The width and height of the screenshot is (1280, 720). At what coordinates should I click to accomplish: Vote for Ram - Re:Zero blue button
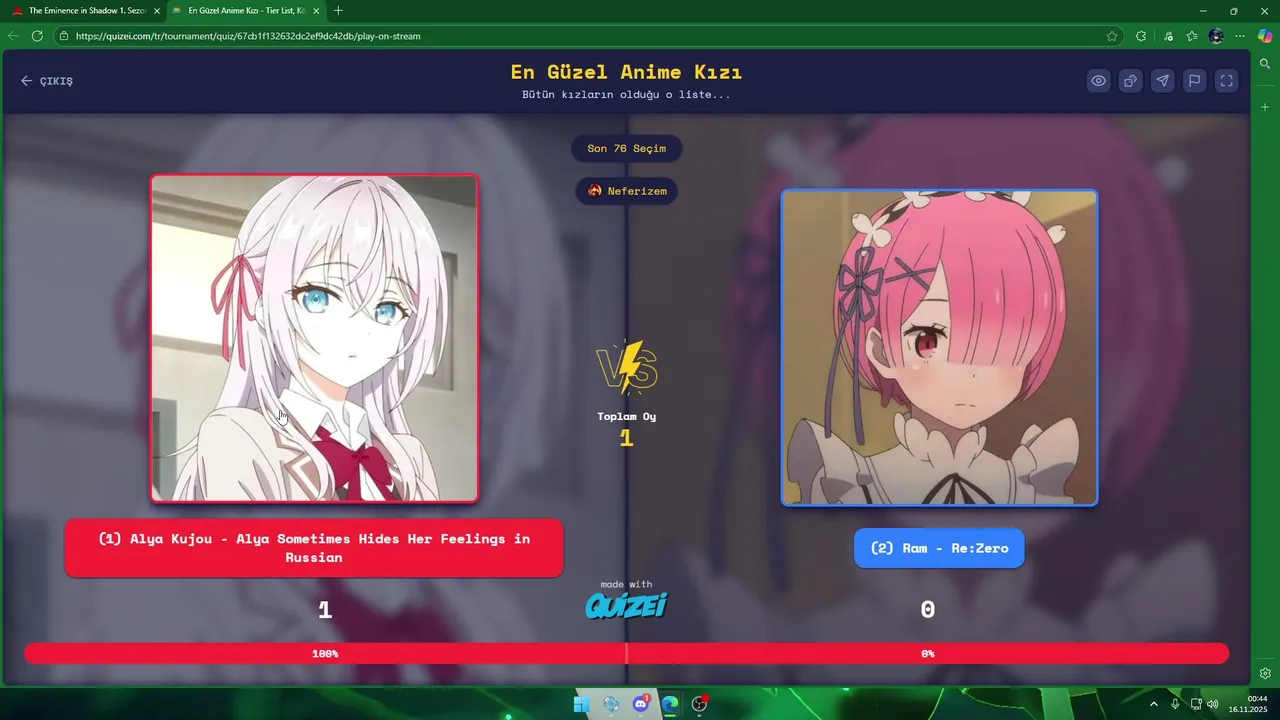click(939, 548)
